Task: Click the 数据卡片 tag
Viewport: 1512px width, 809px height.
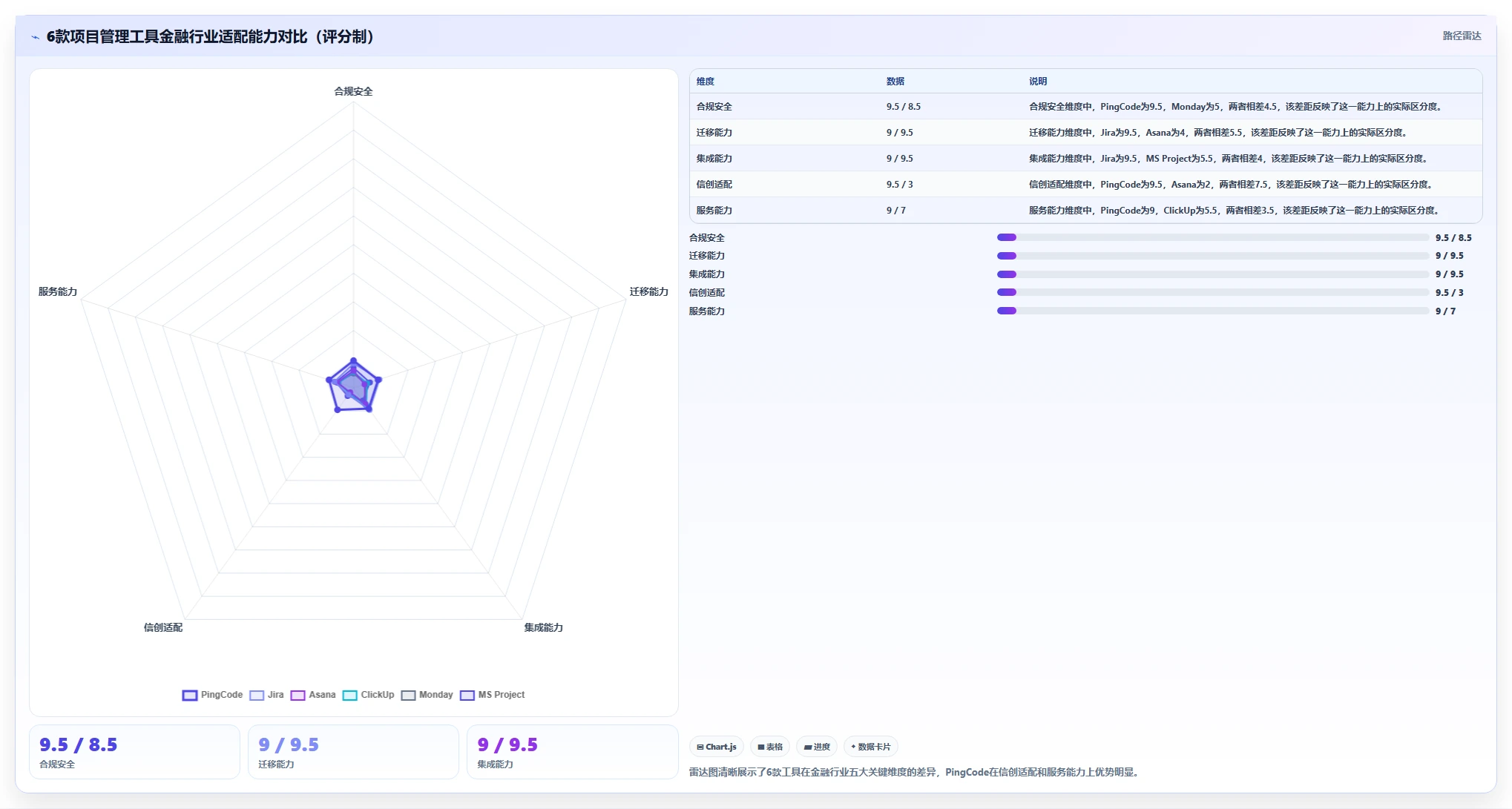Action: click(x=871, y=747)
